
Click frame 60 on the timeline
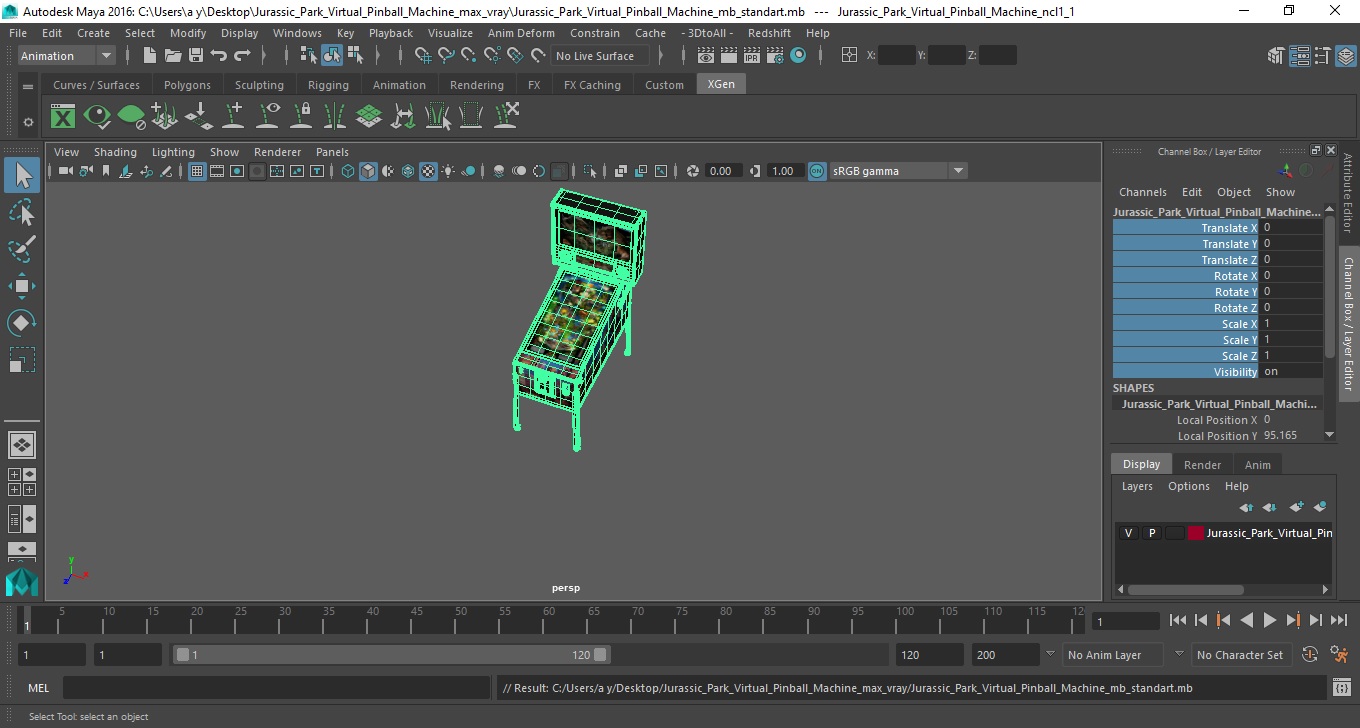coord(548,620)
